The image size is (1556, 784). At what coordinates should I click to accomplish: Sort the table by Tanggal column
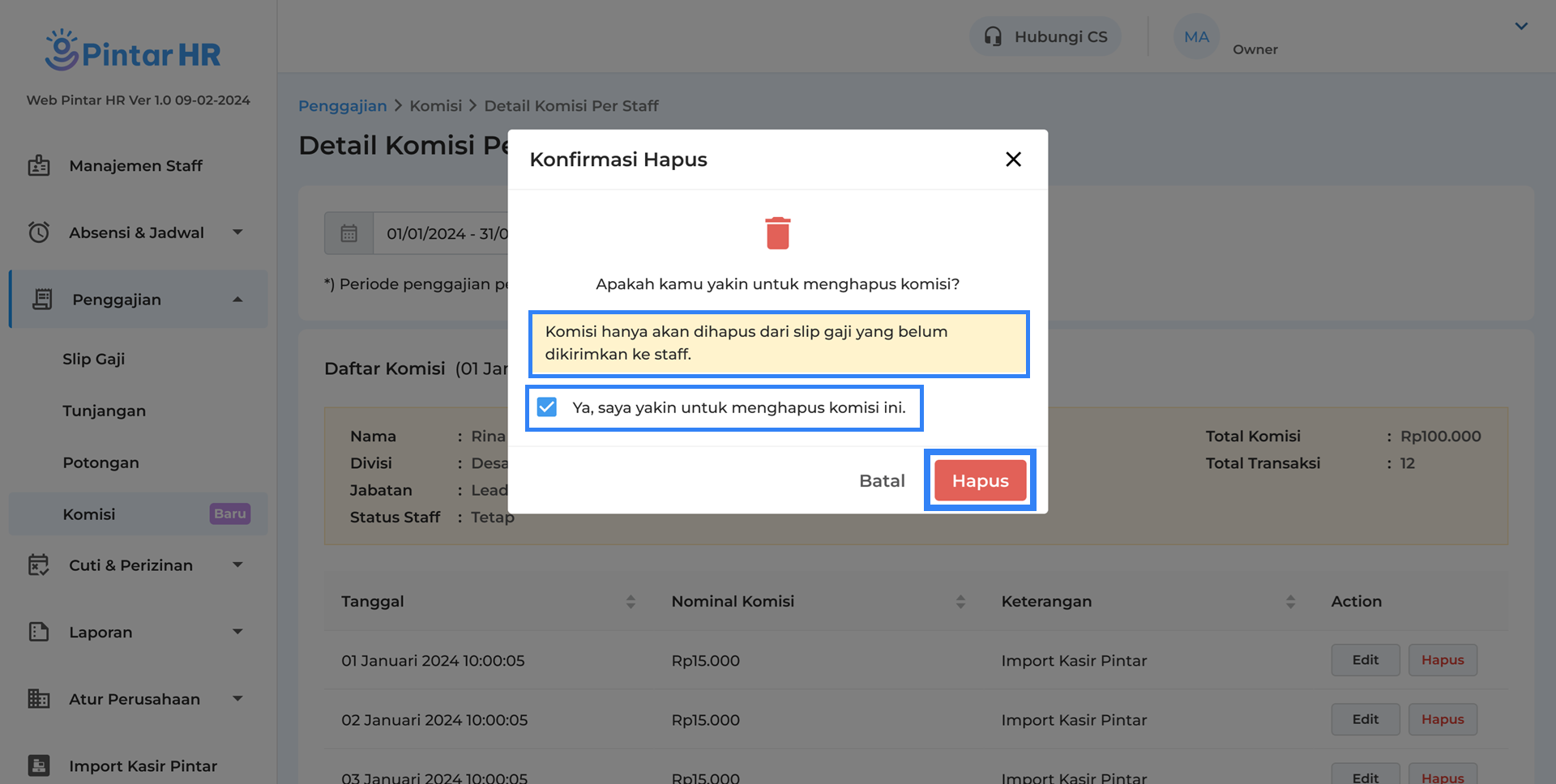click(x=631, y=602)
